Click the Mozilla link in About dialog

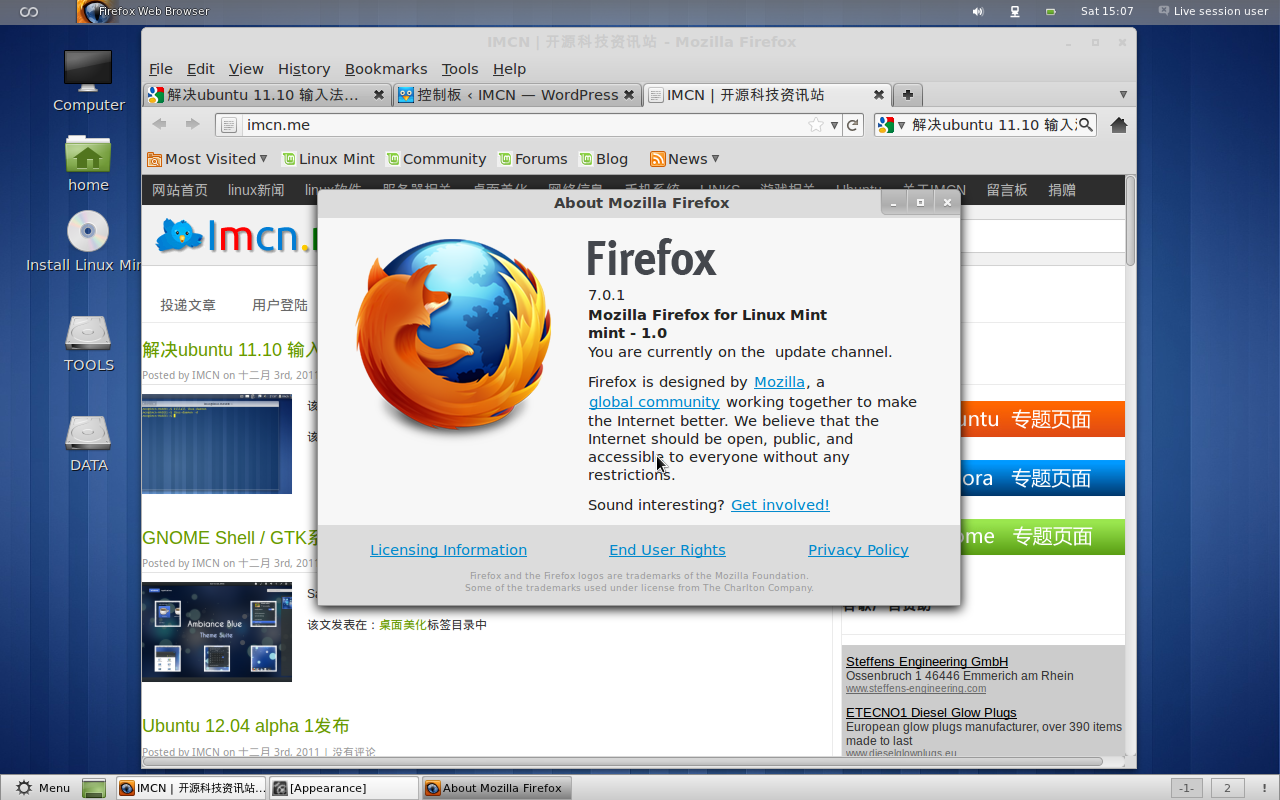[779, 382]
